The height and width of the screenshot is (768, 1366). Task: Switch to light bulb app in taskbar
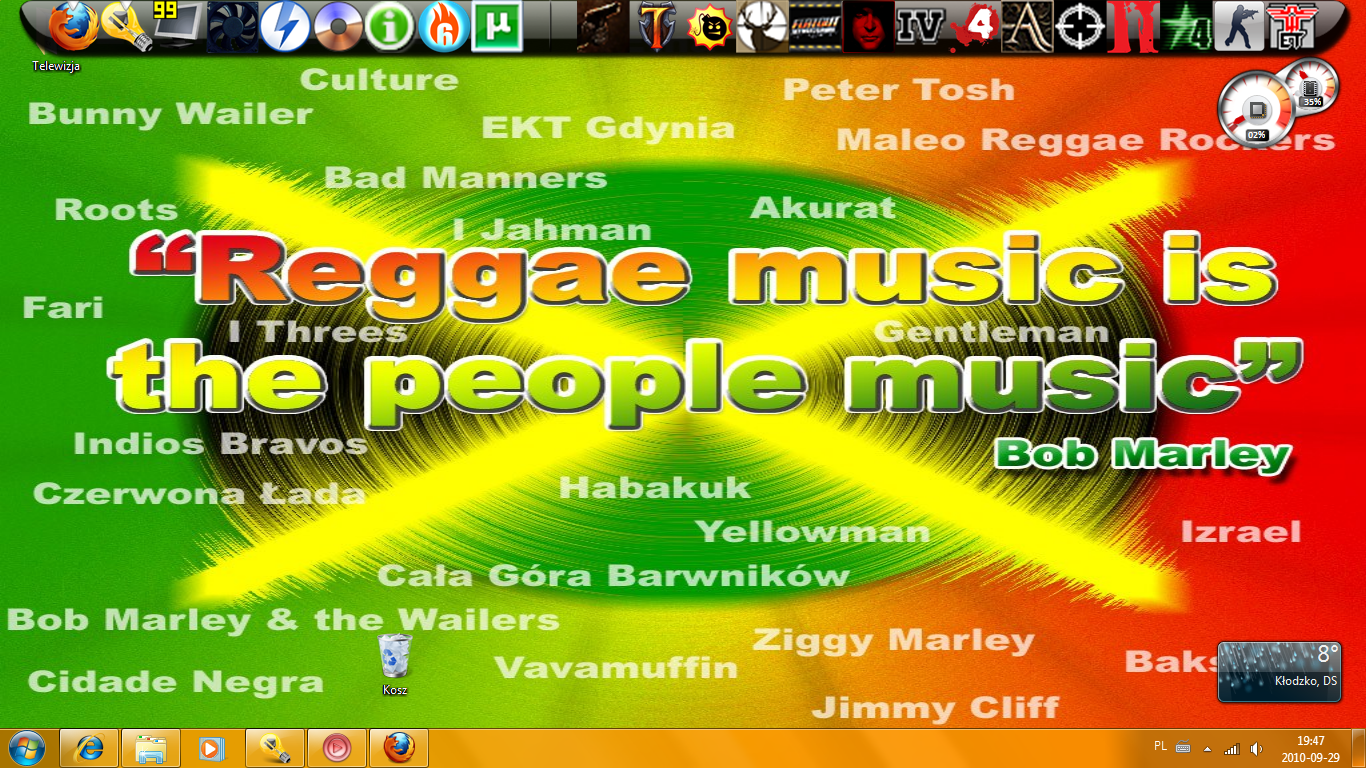pyautogui.click(x=275, y=748)
